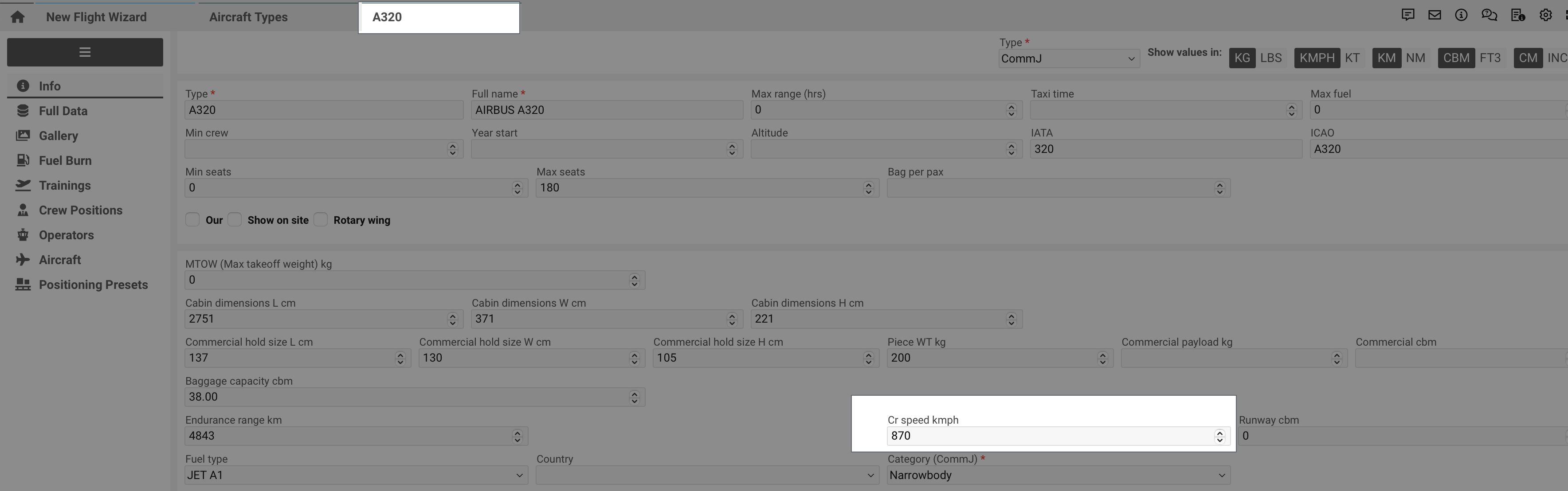The height and width of the screenshot is (491, 1568).
Task: Switch to the New Flight Wizard tab
Action: [96, 17]
